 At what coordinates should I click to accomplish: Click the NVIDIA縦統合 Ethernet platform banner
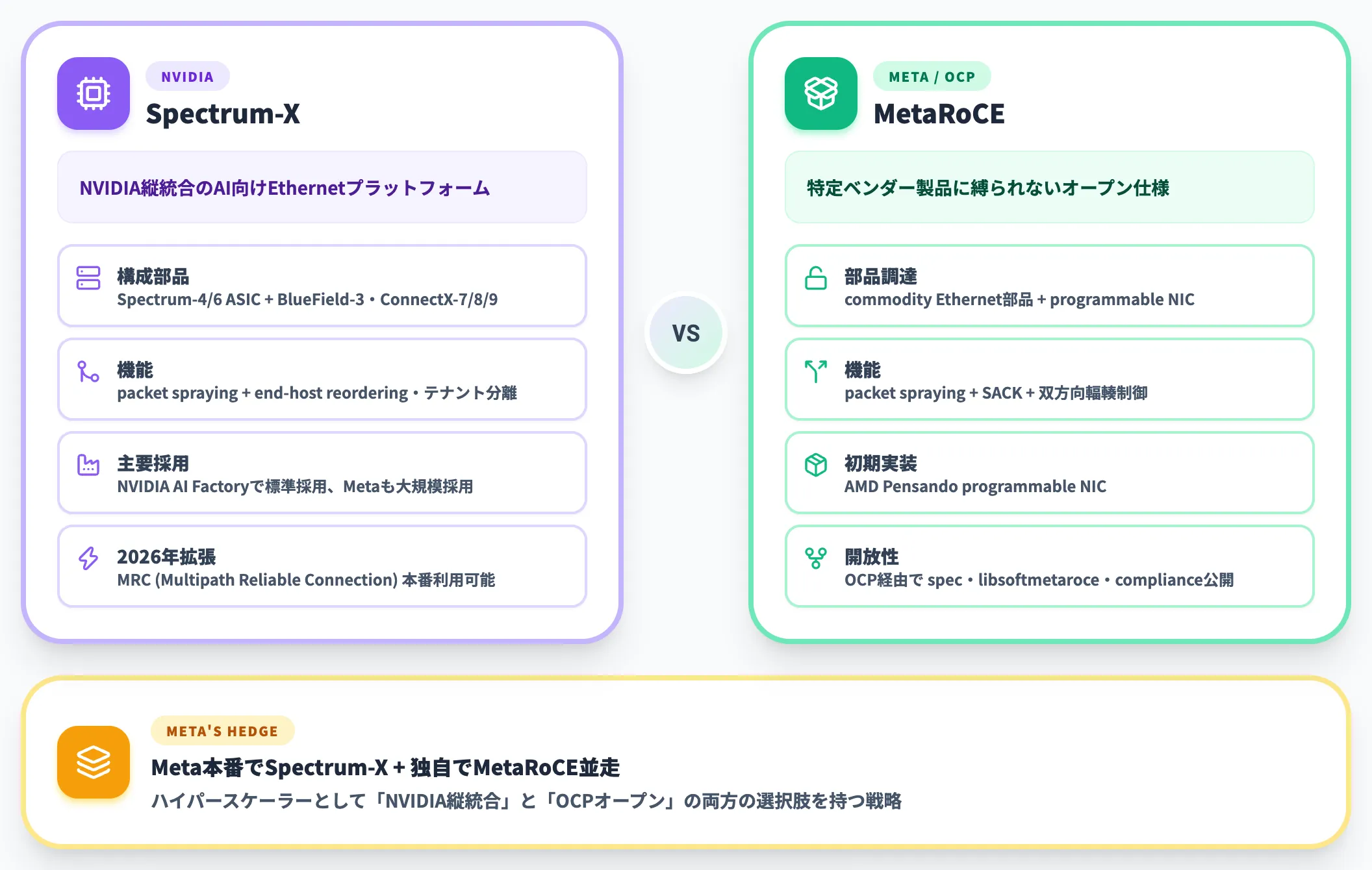tap(322, 188)
